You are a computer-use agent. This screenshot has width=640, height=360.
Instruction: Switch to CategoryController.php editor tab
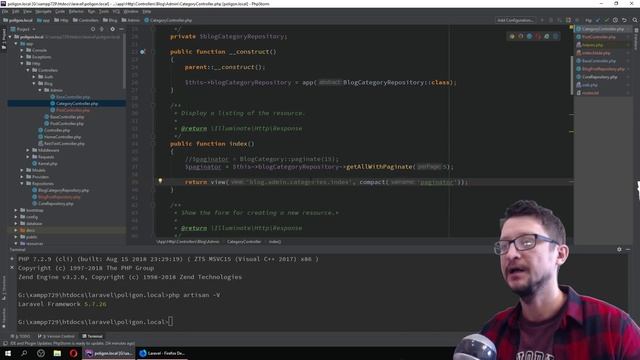click(x=602, y=29)
